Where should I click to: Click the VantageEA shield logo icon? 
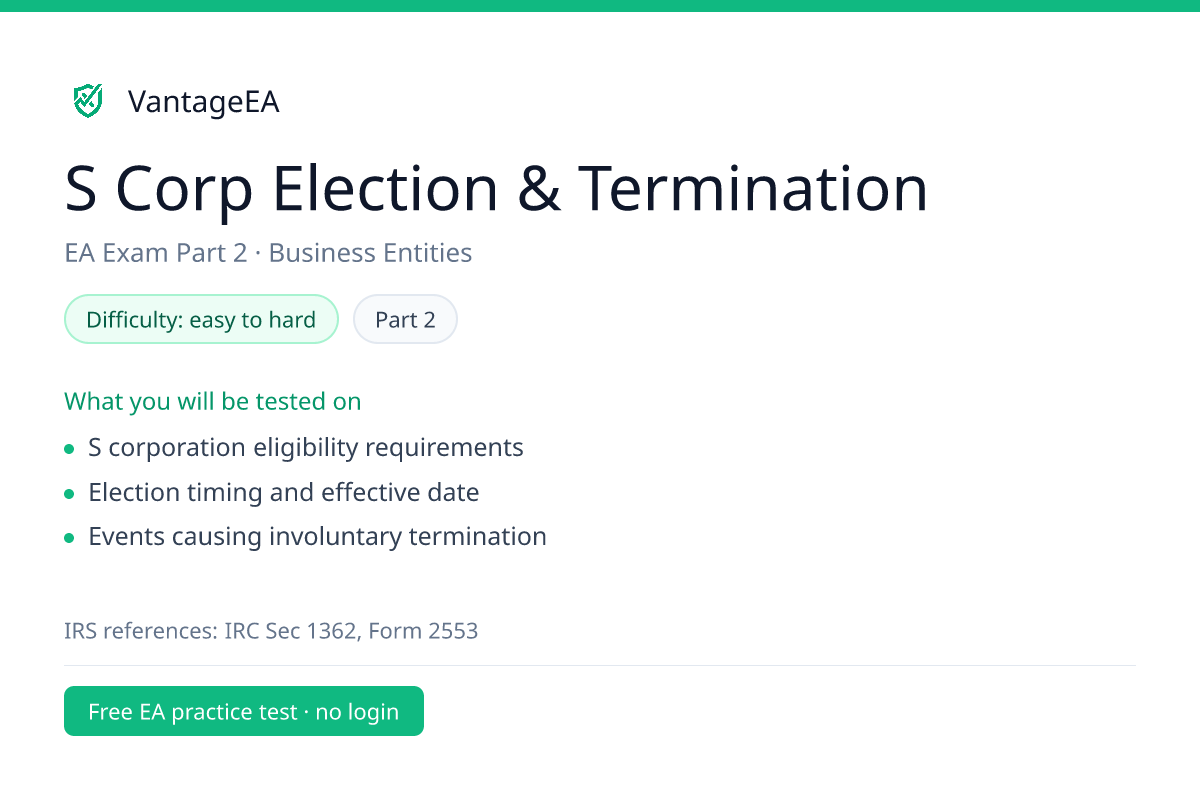[88, 101]
